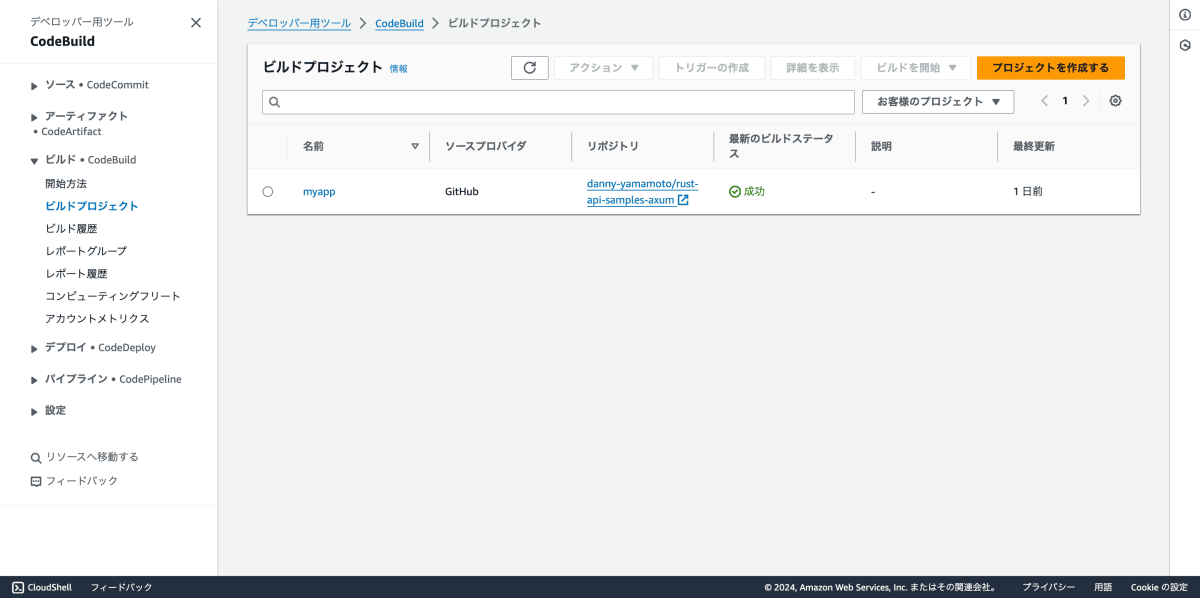Open プライバシー footer link
Viewport: 1200px width, 598px height.
tap(1048, 587)
